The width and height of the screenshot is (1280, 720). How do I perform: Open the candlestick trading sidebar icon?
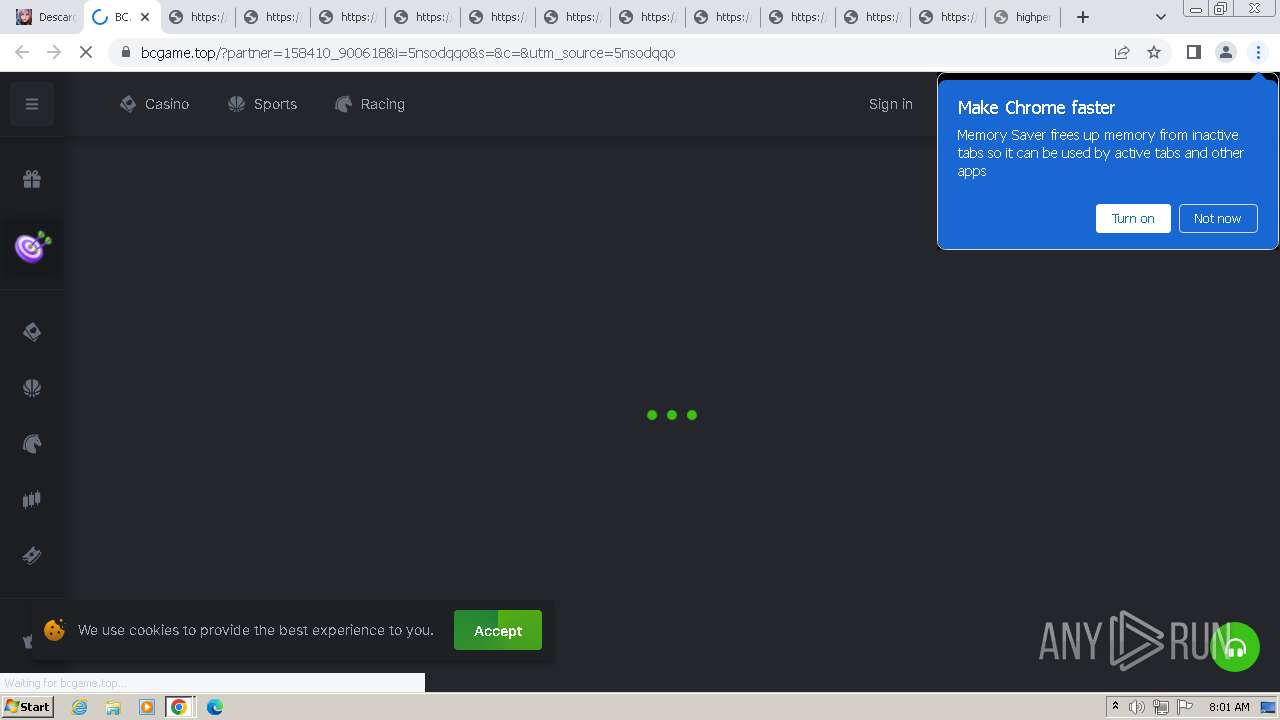click(32, 499)
